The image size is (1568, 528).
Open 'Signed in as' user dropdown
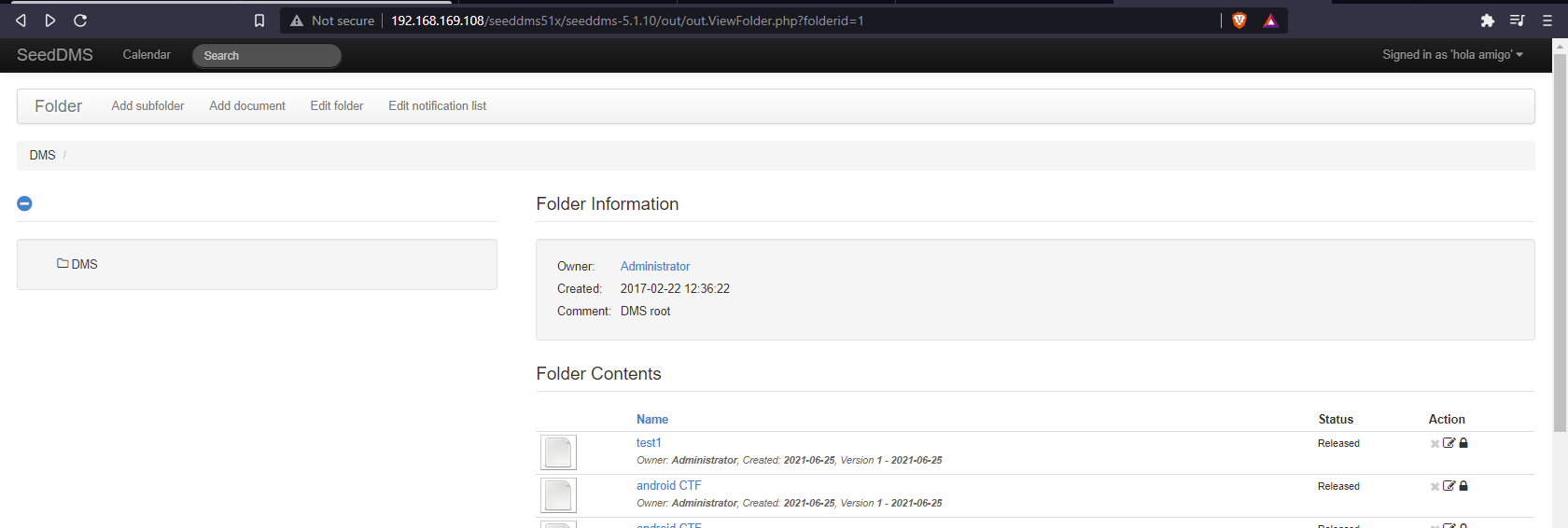tap(1452, 55)
